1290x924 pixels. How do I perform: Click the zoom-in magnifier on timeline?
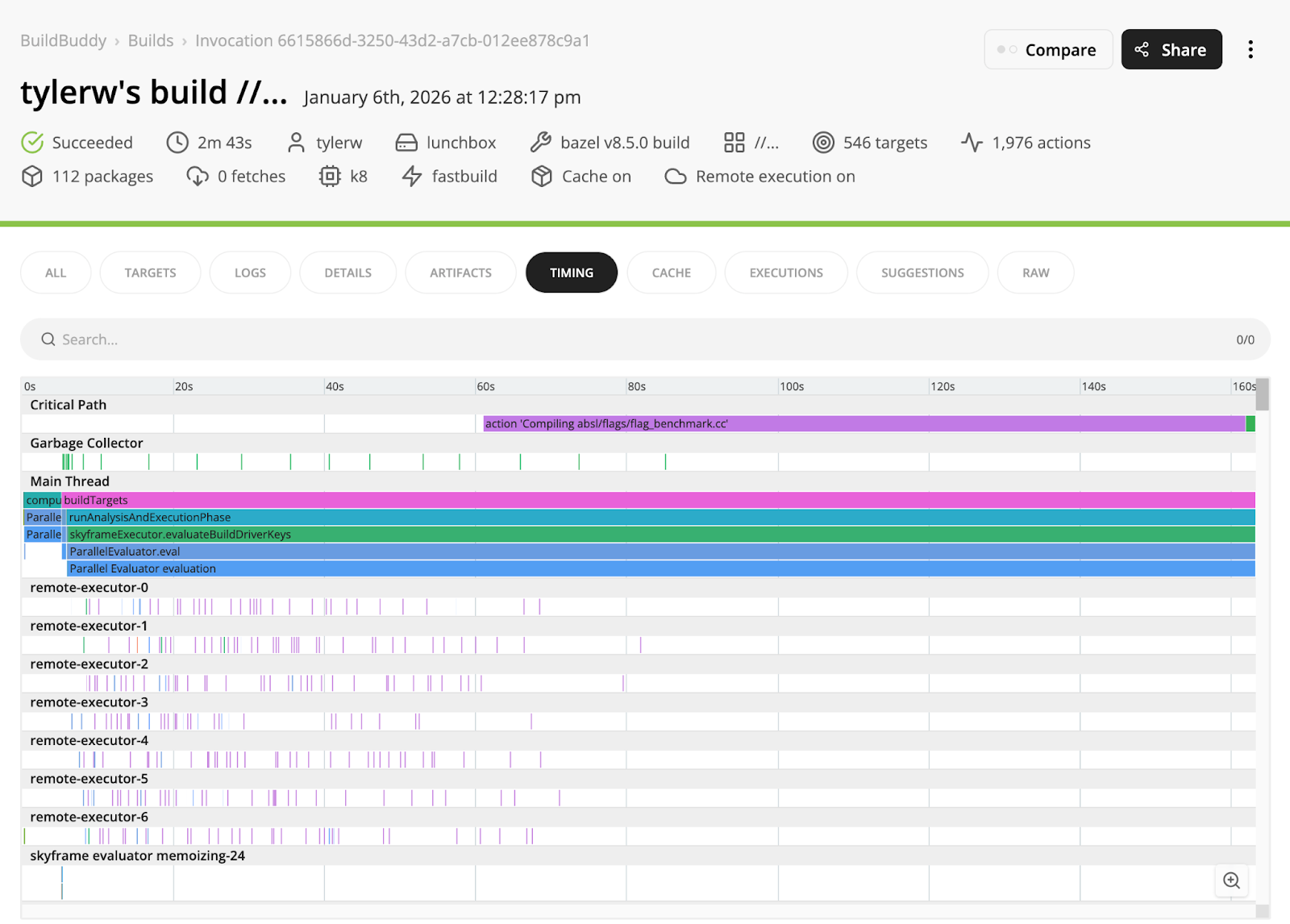coord(1231,880)
